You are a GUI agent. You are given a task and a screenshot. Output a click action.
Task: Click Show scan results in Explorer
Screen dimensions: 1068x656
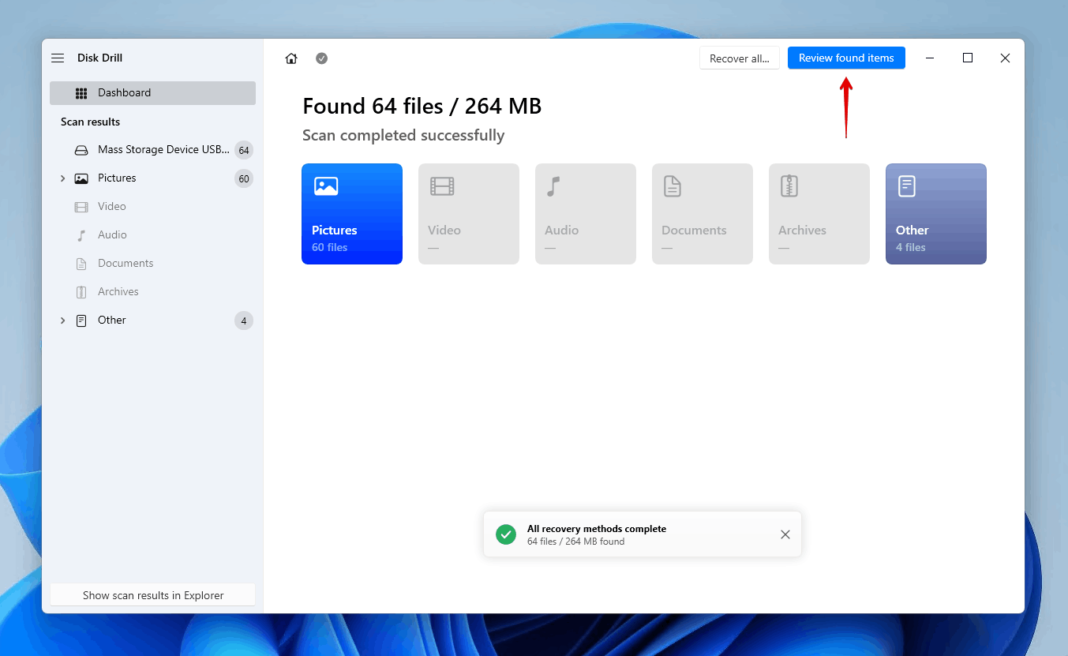[x=151, y=594]
